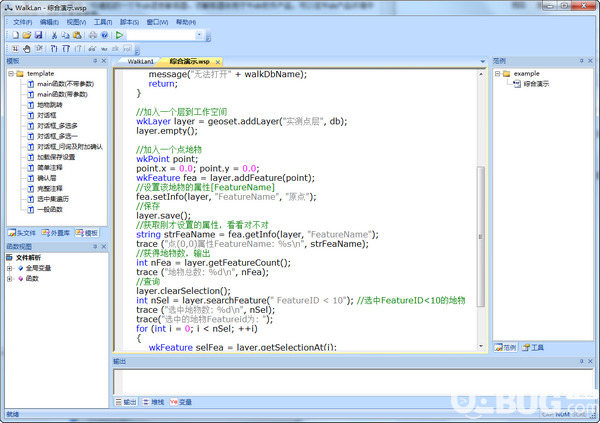Save the script with the floppy icon
600x423 pixels.
(38, 35)
